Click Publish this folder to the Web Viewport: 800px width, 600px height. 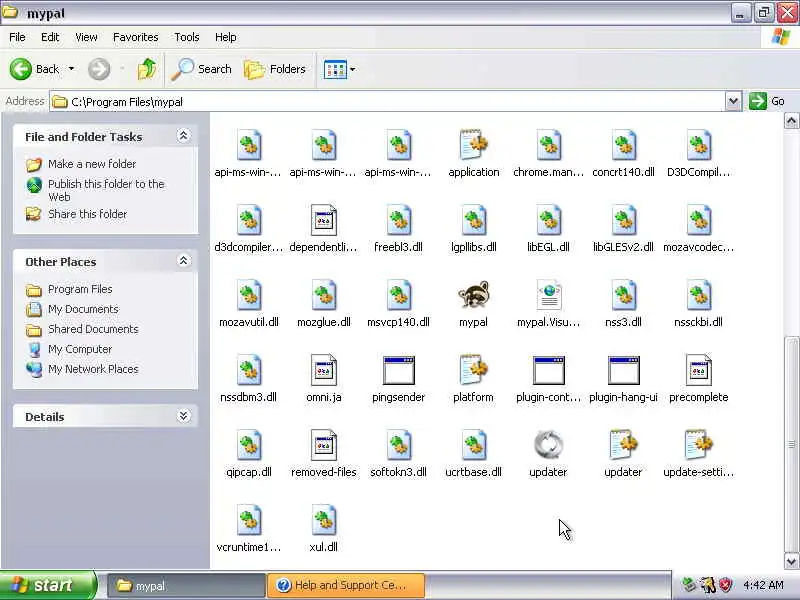click(106, 190)
